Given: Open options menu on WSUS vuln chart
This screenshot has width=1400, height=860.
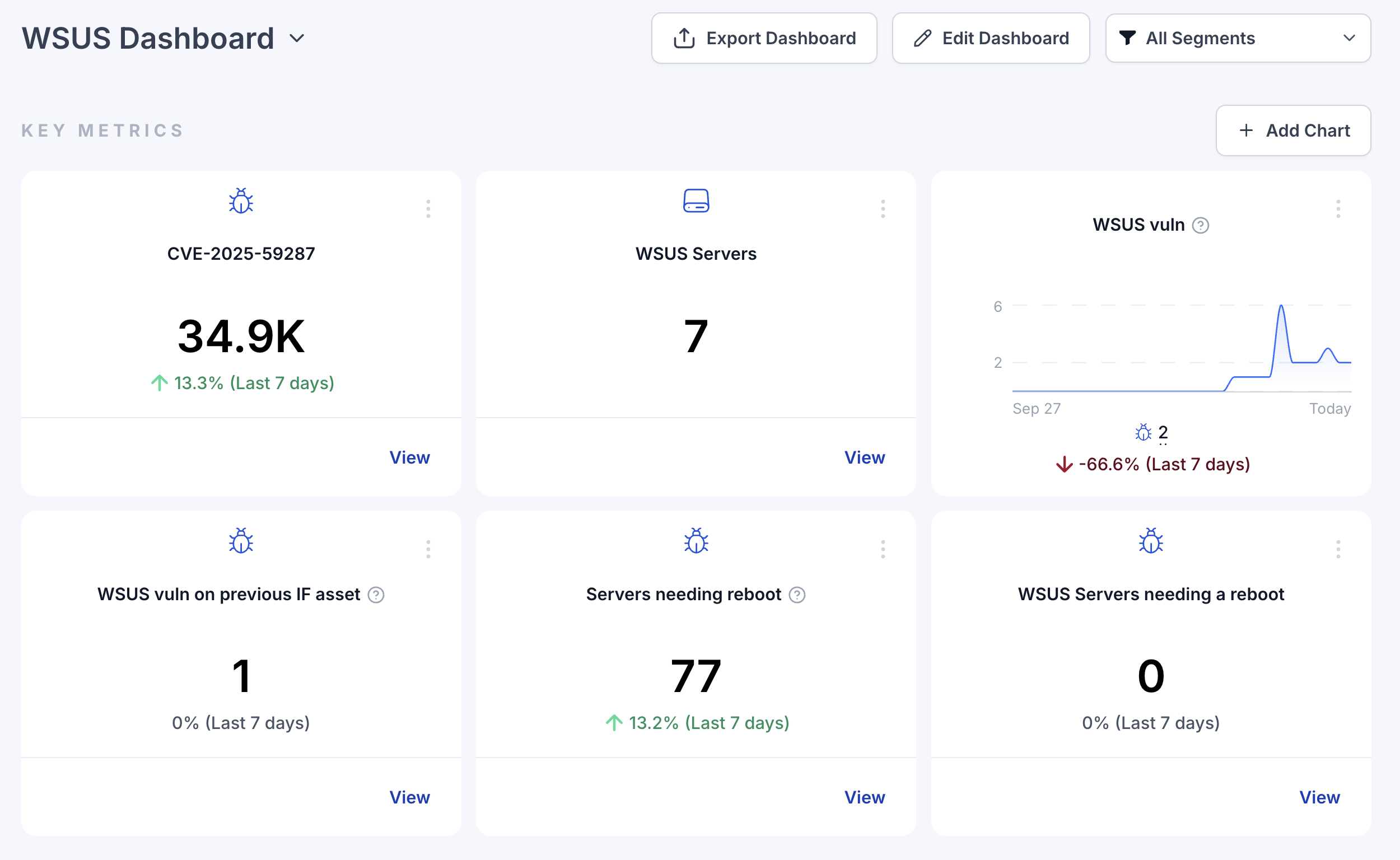Looking at the screenshot, I should click(x=1338, y=209).
